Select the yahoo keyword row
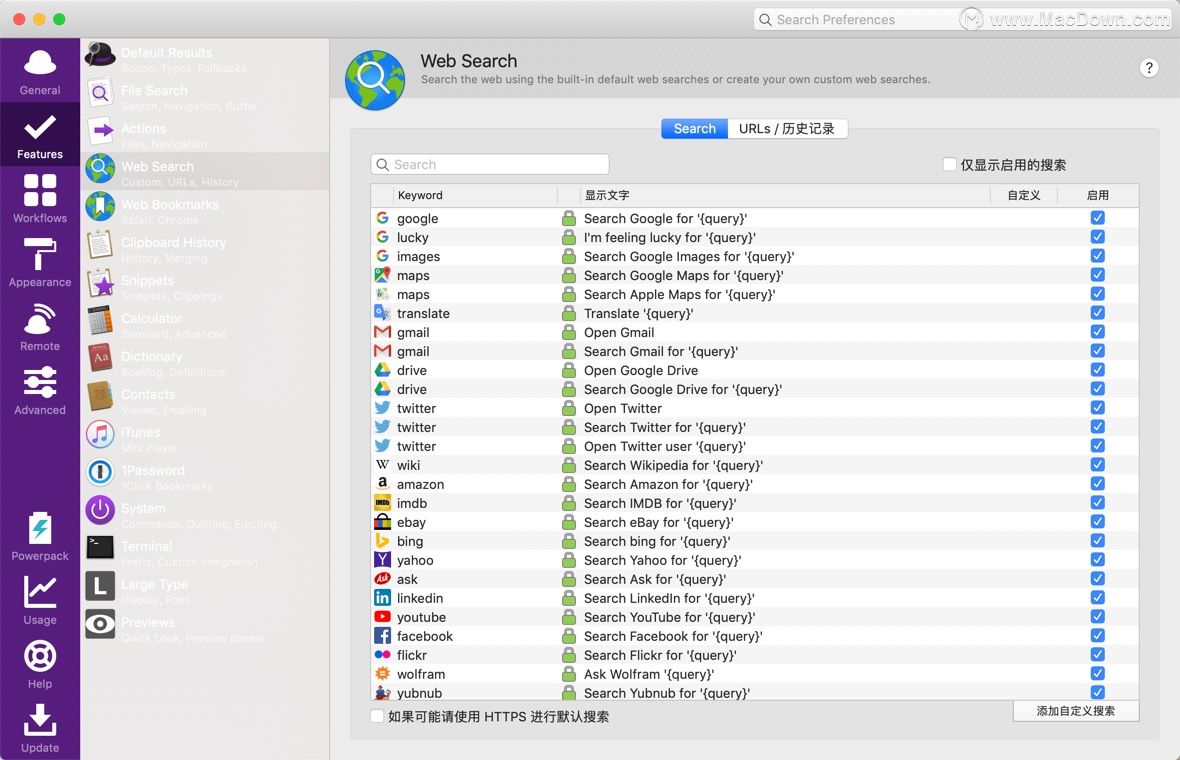1180x760 pixels. click(755, 560)
